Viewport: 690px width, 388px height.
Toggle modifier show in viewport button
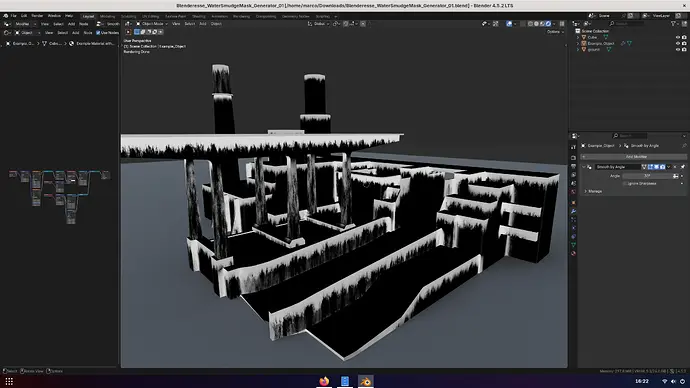coord(657,167)
